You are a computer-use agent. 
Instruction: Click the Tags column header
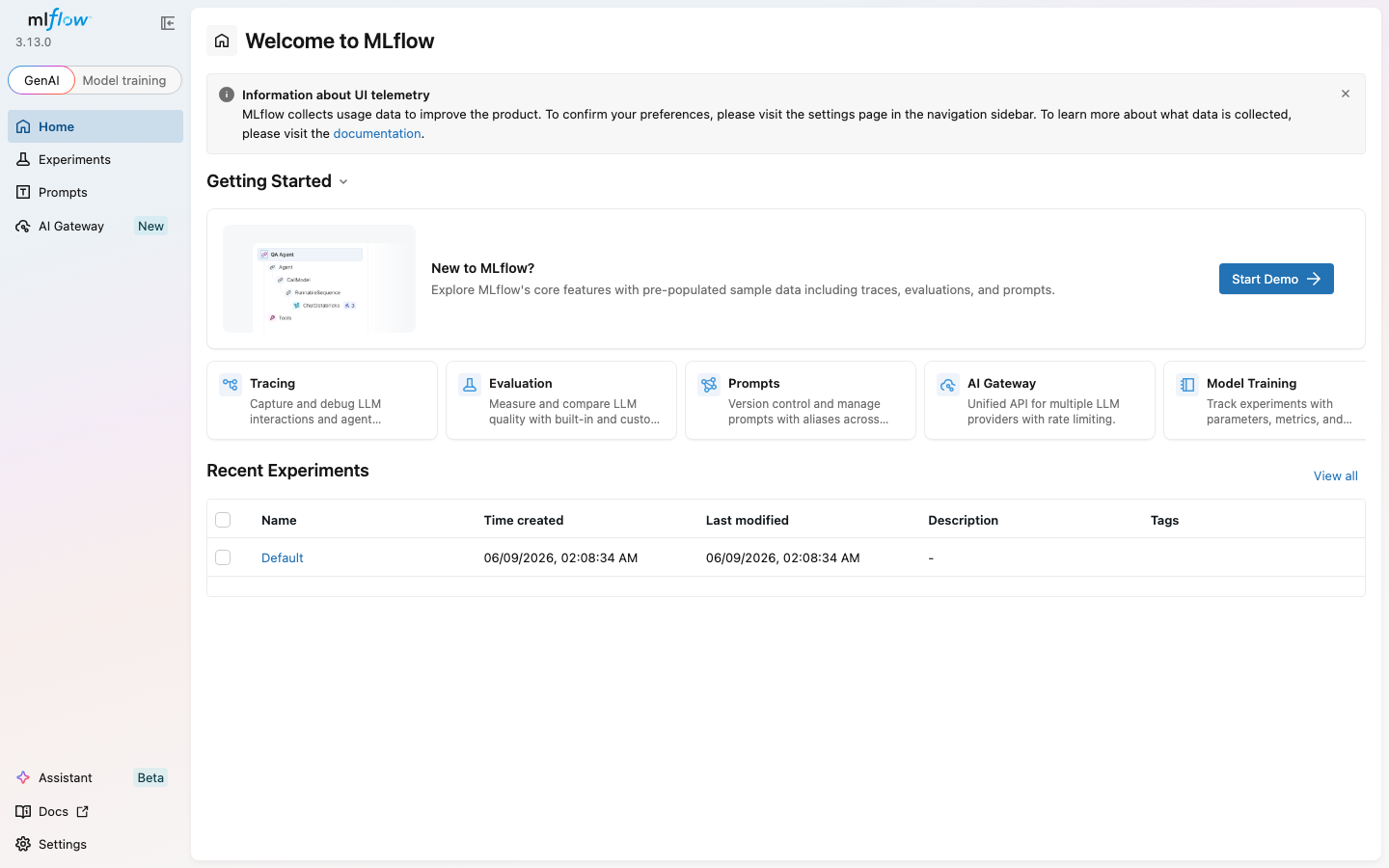(x=1164, y=520)
